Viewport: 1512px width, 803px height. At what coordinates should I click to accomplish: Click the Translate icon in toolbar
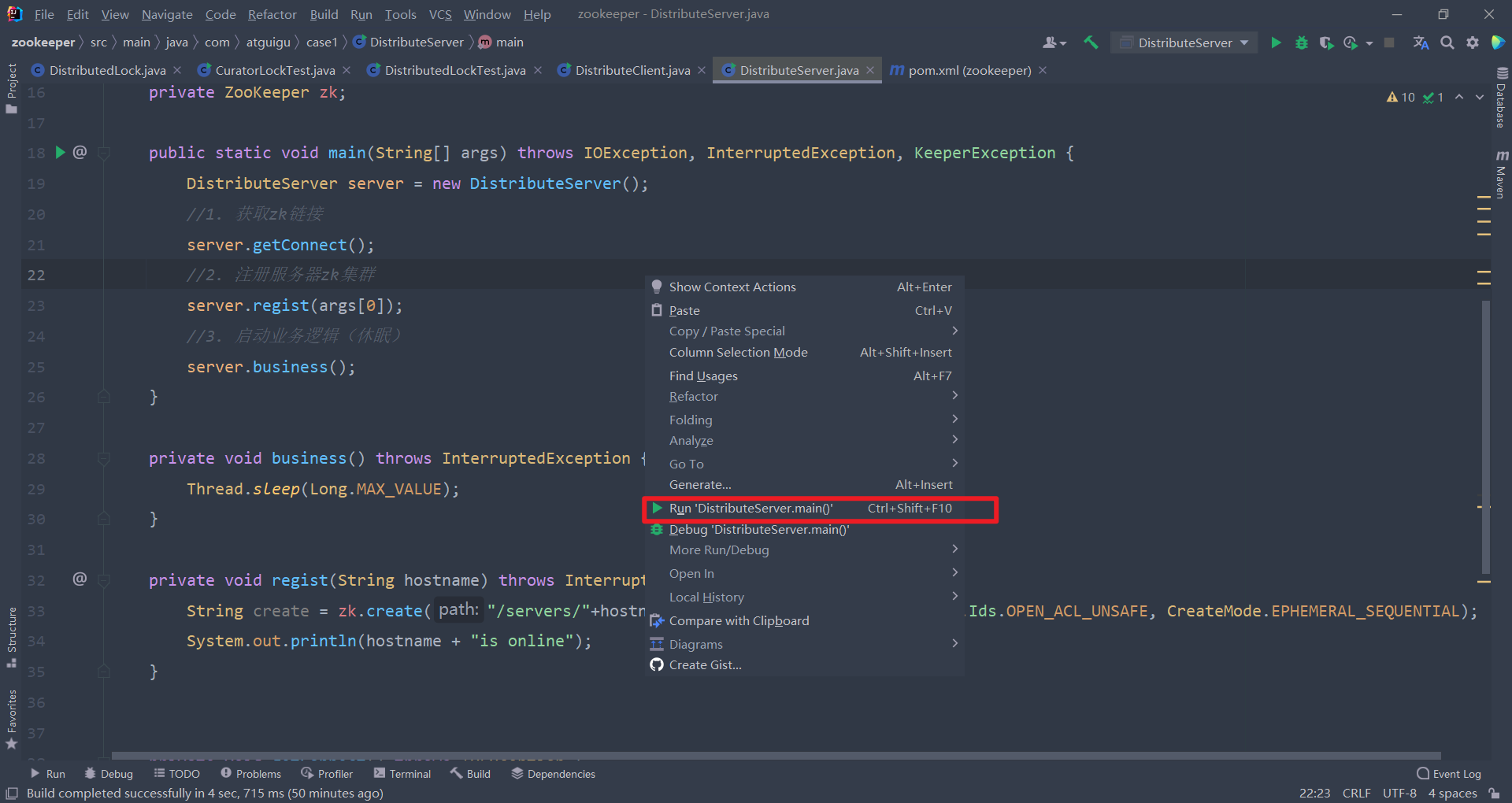coord(1421,43)
